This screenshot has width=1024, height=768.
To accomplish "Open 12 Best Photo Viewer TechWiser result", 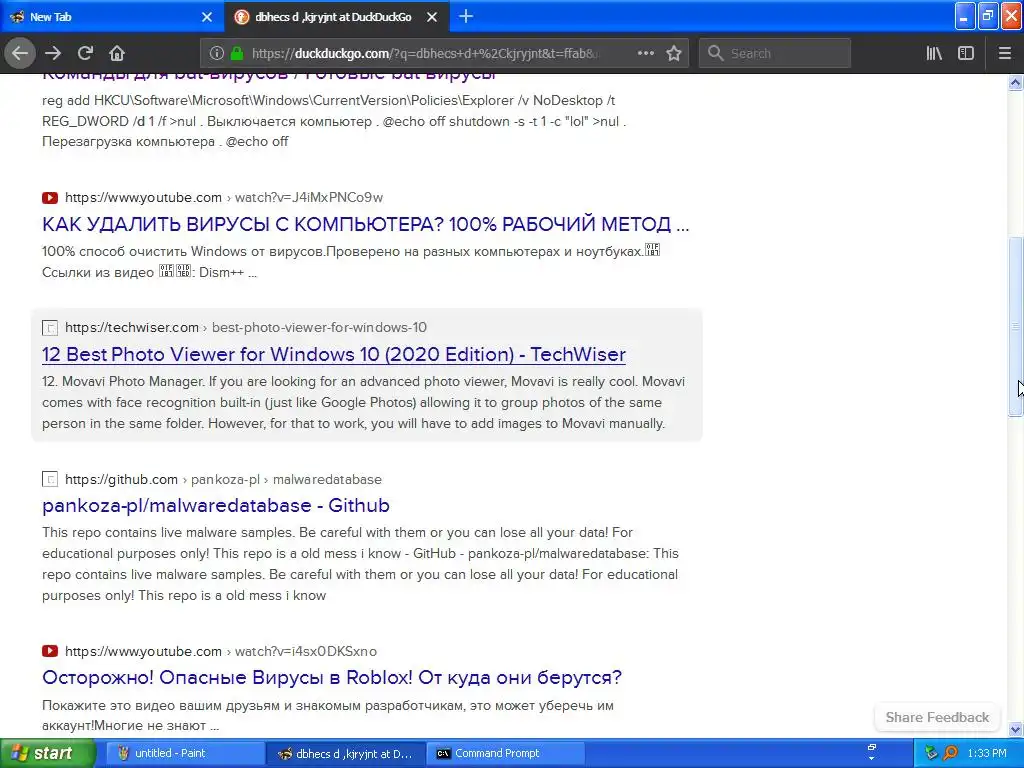I will 334,354.
